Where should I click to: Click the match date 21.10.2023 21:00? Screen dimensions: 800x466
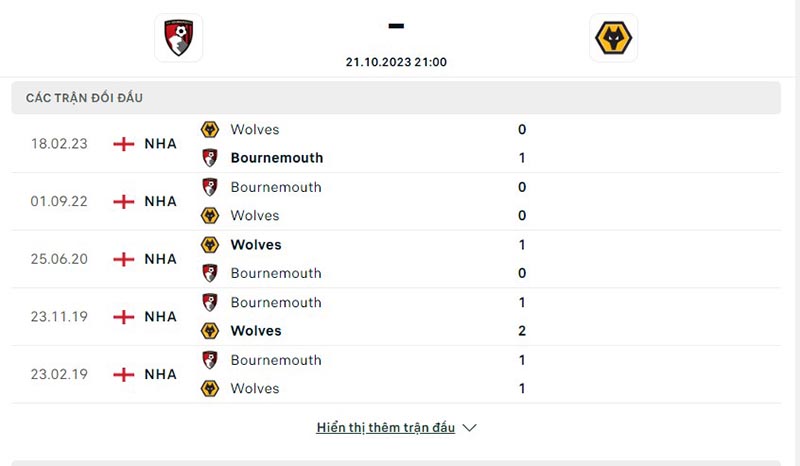pos(396,62)
